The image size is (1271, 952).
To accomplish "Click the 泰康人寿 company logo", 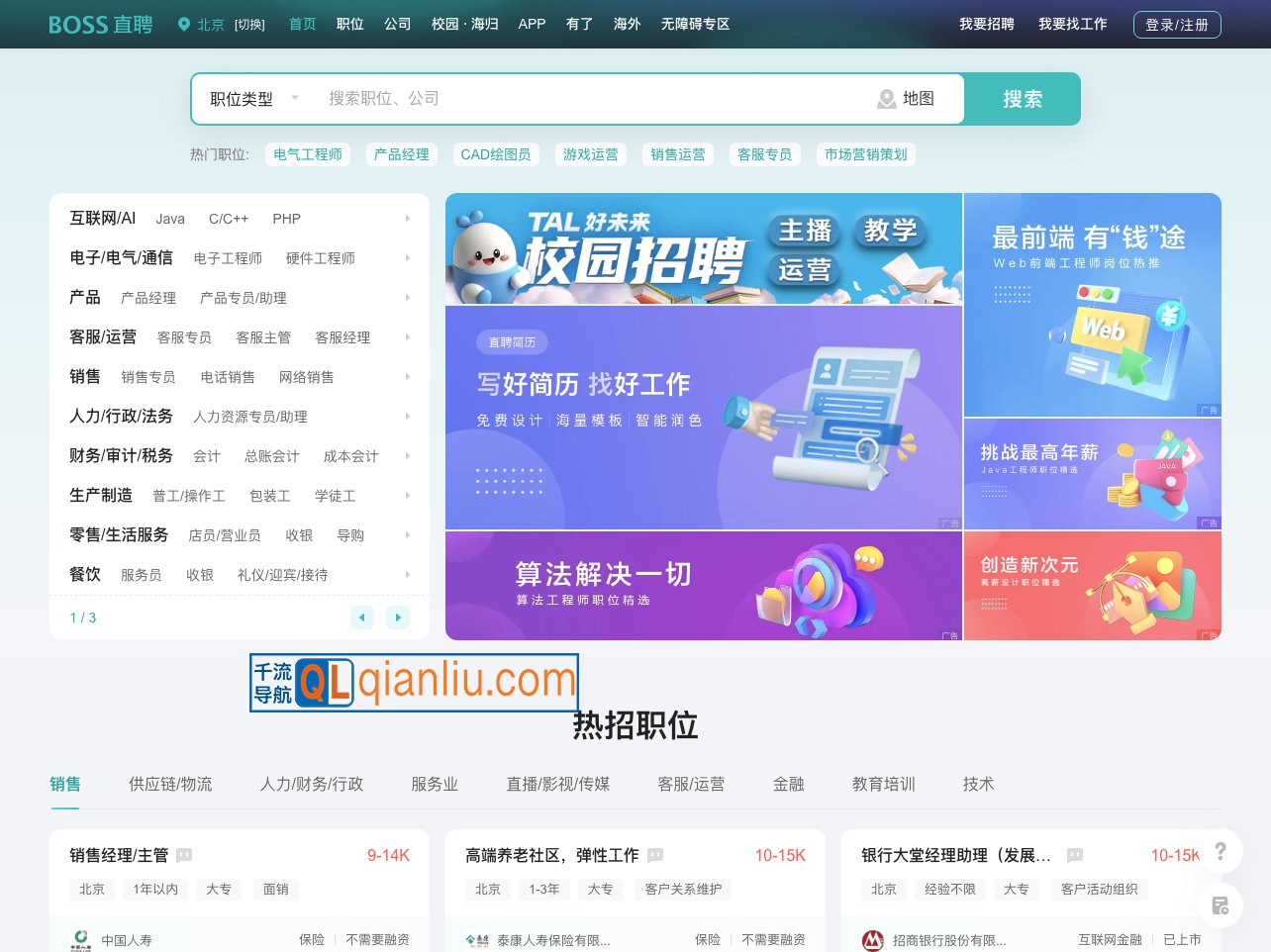I will (478, 940).
